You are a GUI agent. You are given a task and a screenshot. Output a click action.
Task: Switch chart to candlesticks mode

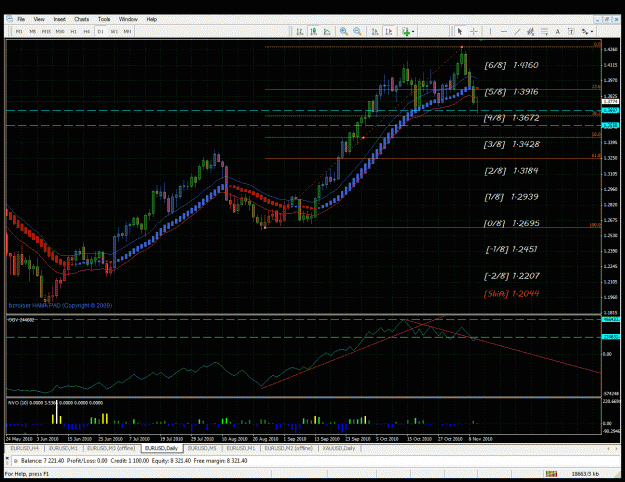coord(313,31)
